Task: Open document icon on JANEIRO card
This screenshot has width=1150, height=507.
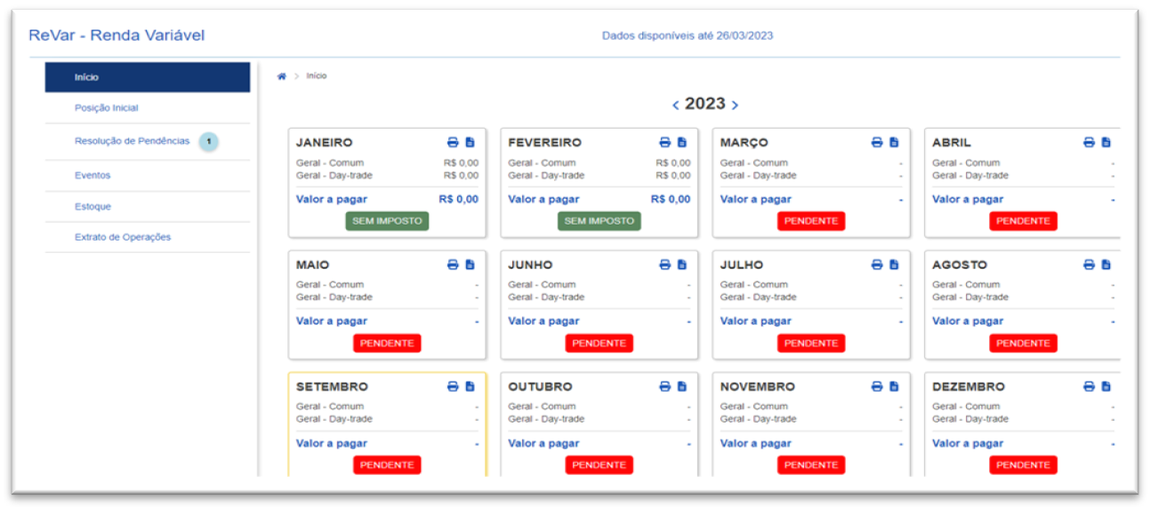Action: point(470,142)
